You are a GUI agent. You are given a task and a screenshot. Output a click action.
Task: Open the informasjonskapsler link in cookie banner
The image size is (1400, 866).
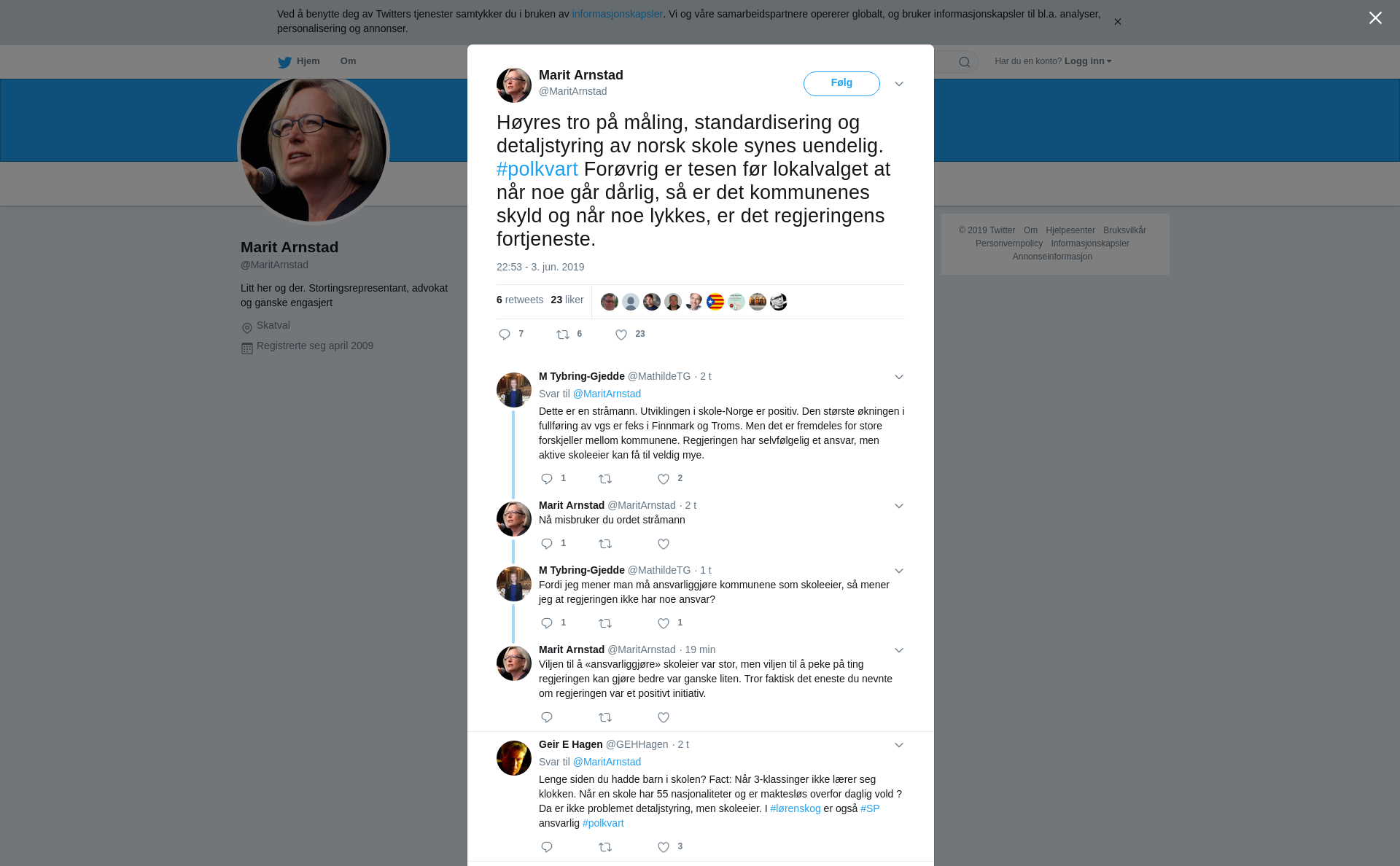click(x=617, y=14)
